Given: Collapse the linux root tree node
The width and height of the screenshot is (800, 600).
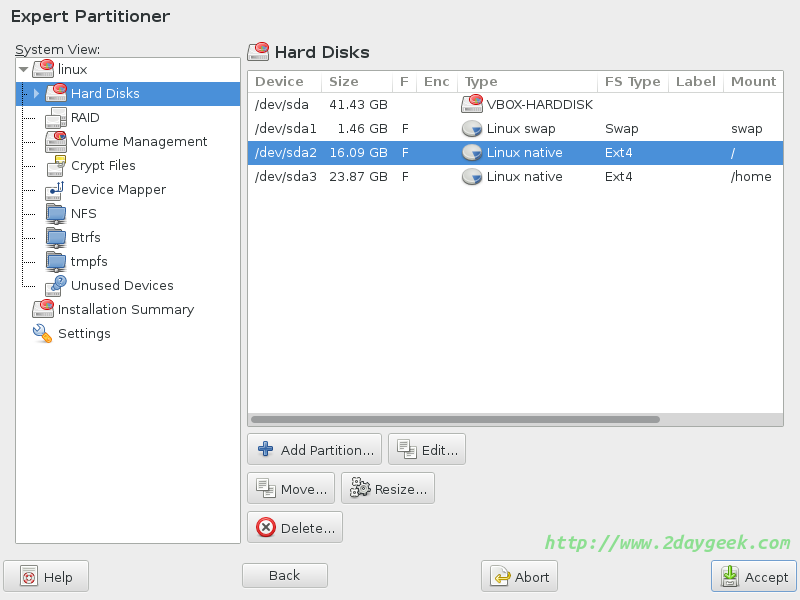Looking at the screenshot, I should pos(24,70).
